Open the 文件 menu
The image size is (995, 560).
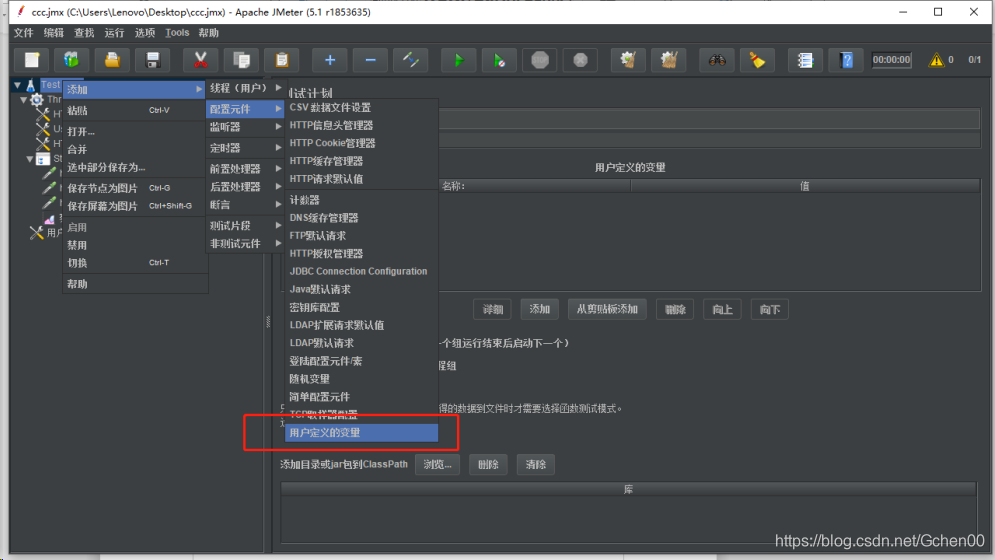23,32
